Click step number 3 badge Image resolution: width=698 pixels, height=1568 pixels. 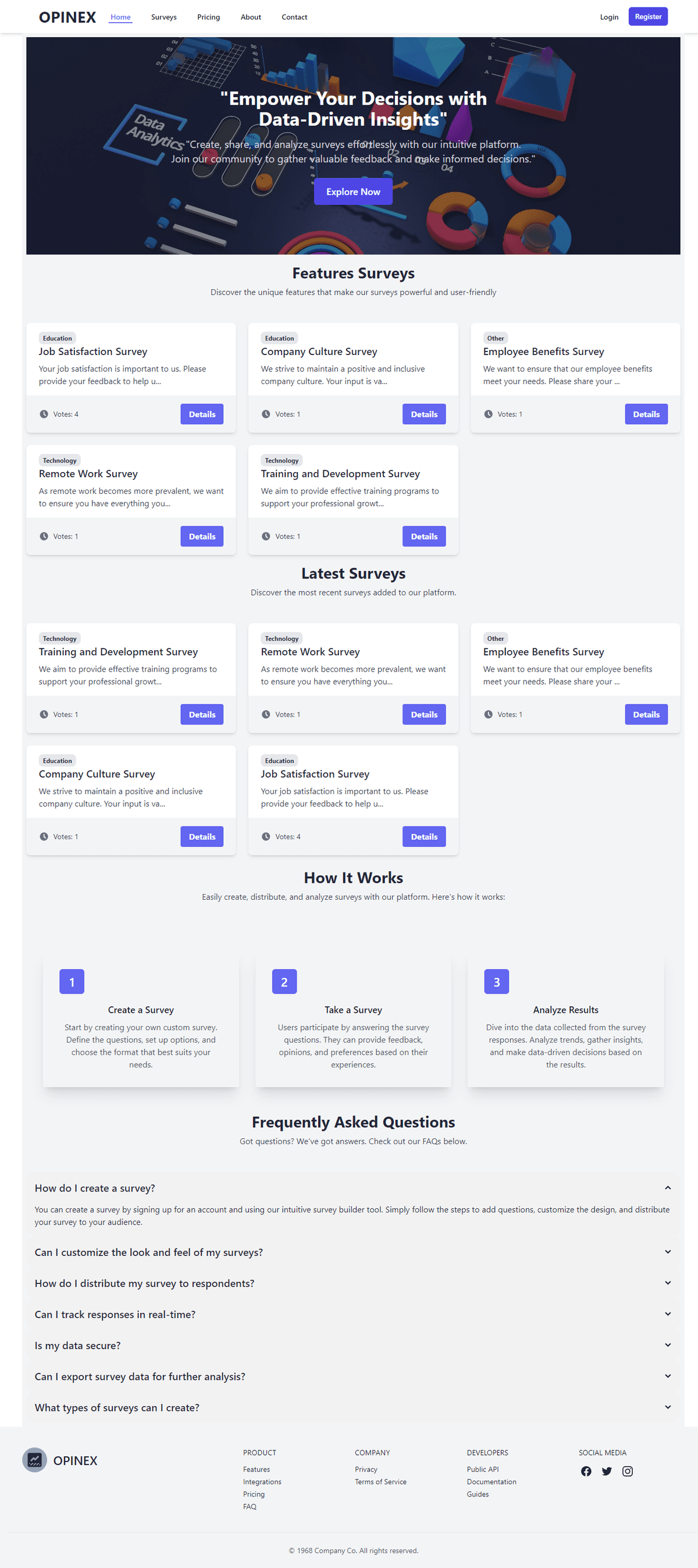[x=497, y=981]
